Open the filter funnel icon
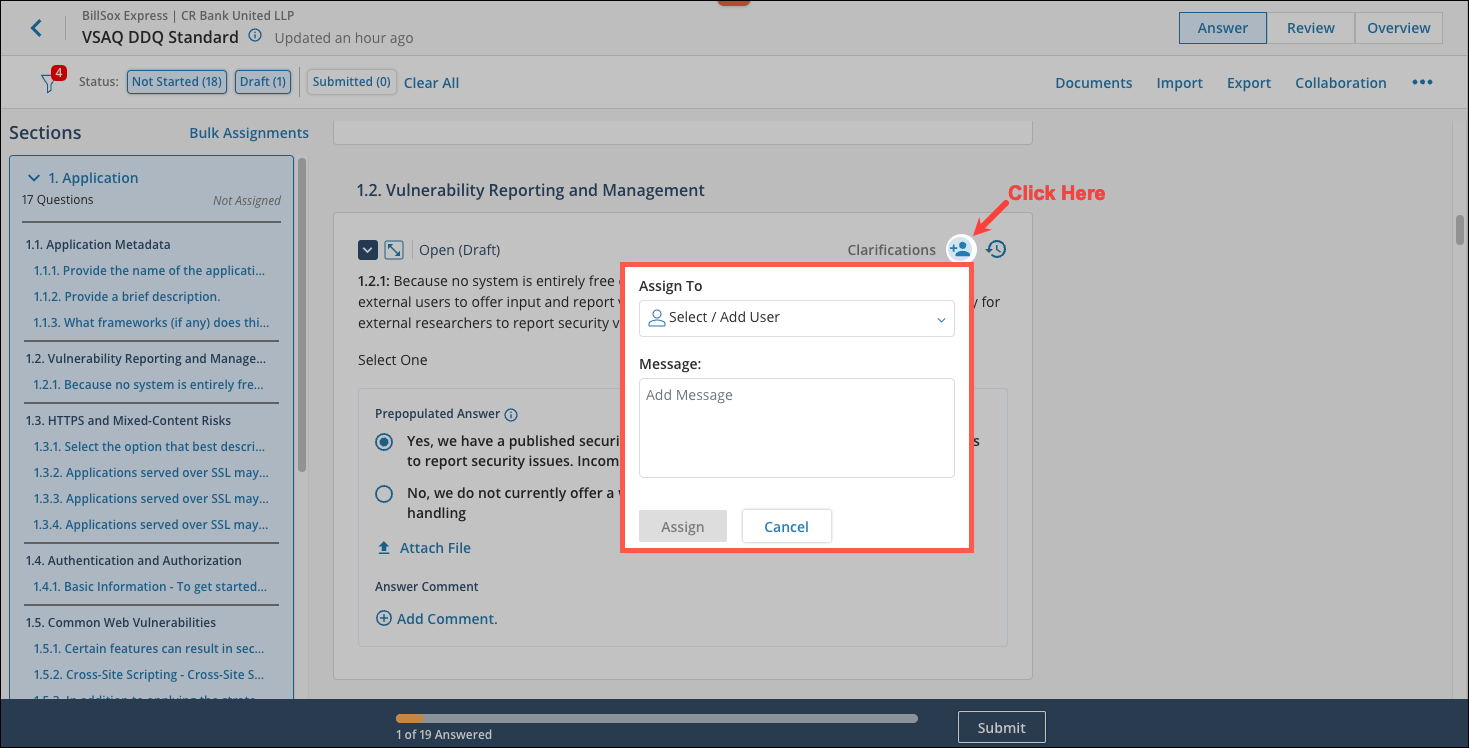Viewport: 1469px width, 748px height. 48,83
